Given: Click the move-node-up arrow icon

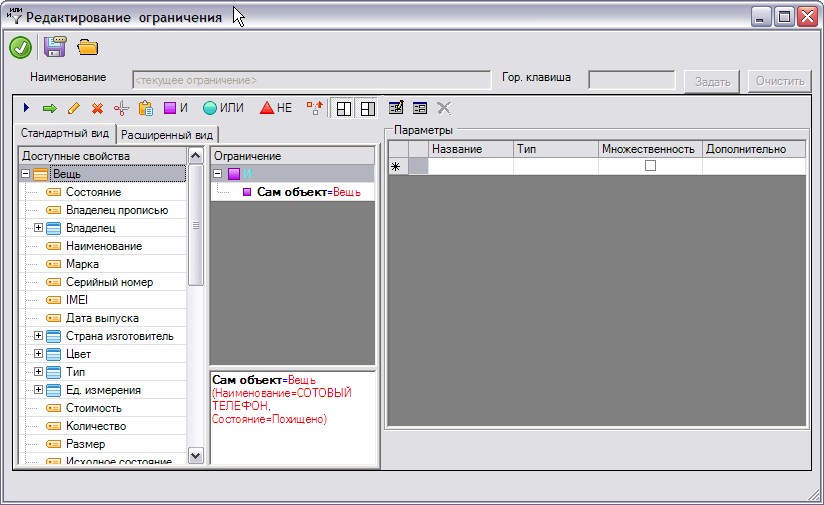Looking at the screenshot, I should [x=315, y=108].
